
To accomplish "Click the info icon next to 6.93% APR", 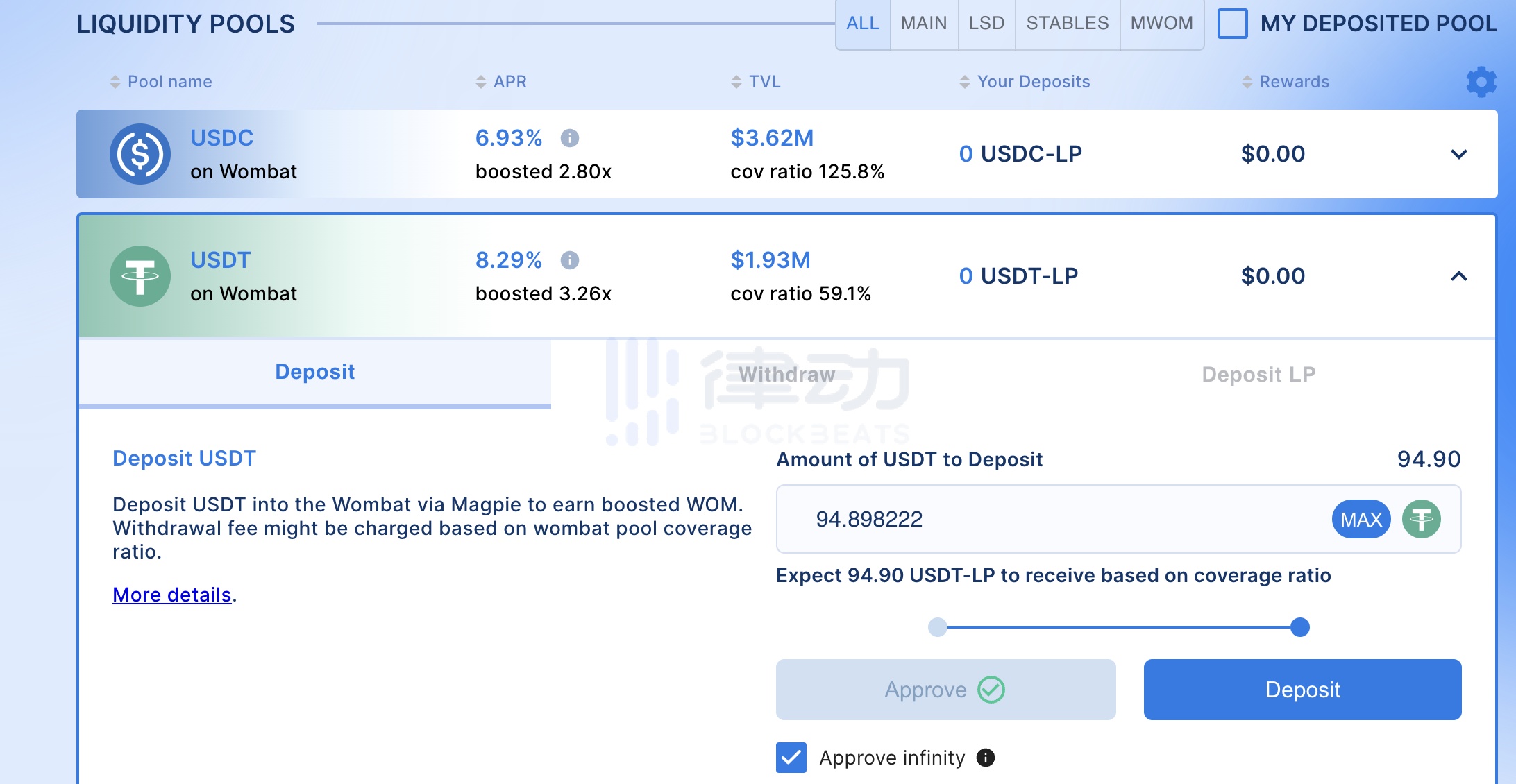I will tap(569, 138).
